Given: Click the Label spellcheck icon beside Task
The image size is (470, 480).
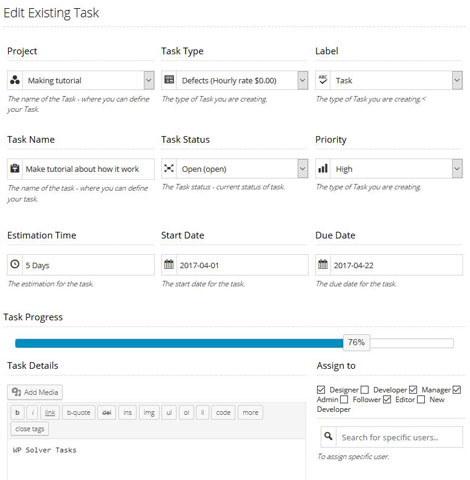Looking at the screenshot, I should pyautogui.click(x=323, y=80).
